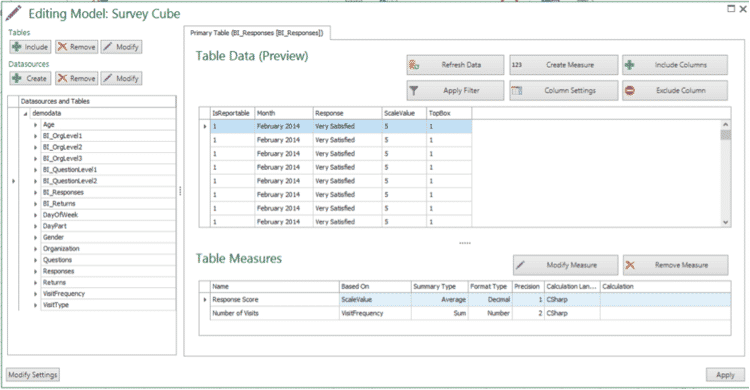Collapse the demodata datasource node
The image size is (750, 390).
point(25,114)
